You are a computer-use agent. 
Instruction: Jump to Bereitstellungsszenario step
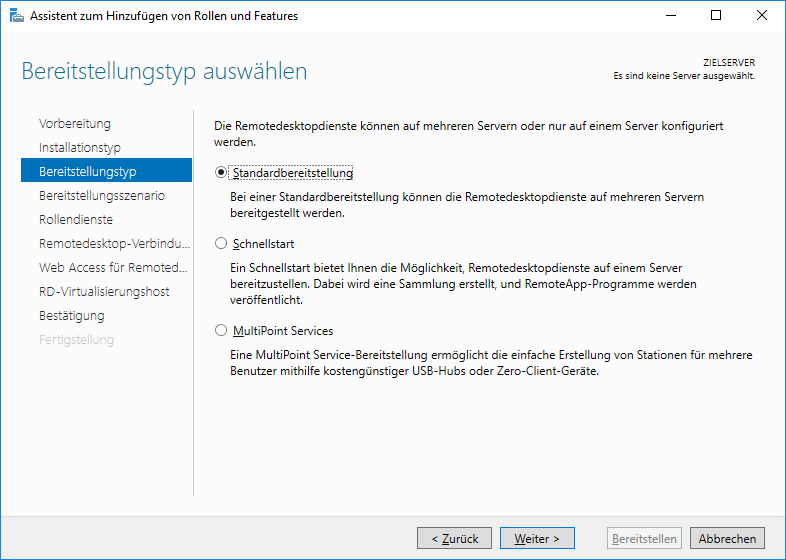[102, 196]
